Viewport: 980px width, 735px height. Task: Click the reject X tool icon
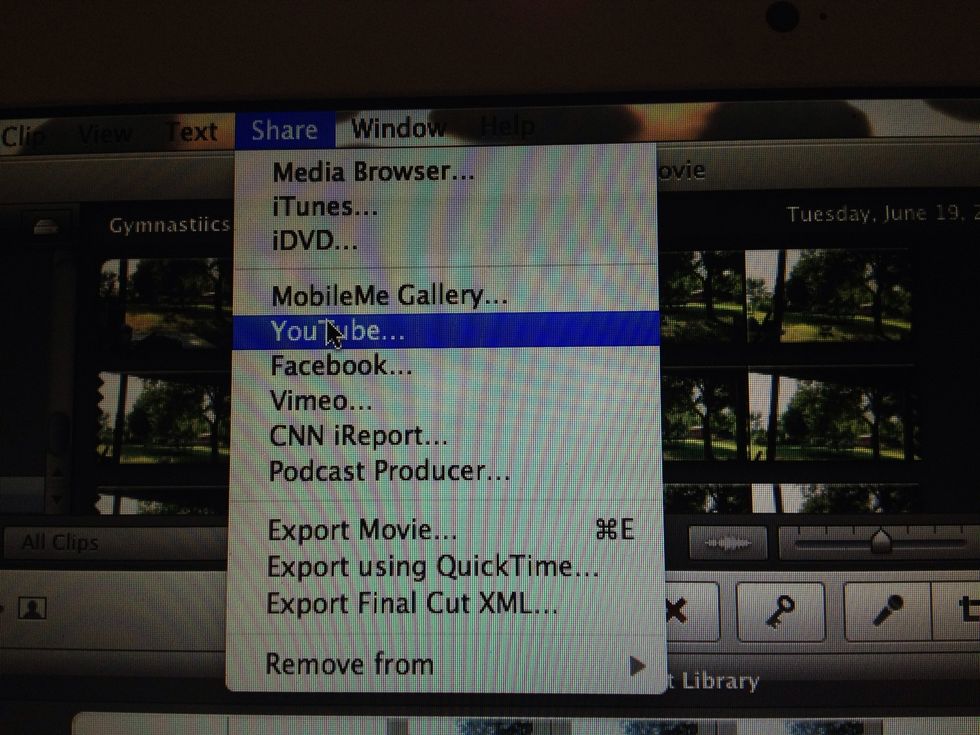[x=691, y=611]
